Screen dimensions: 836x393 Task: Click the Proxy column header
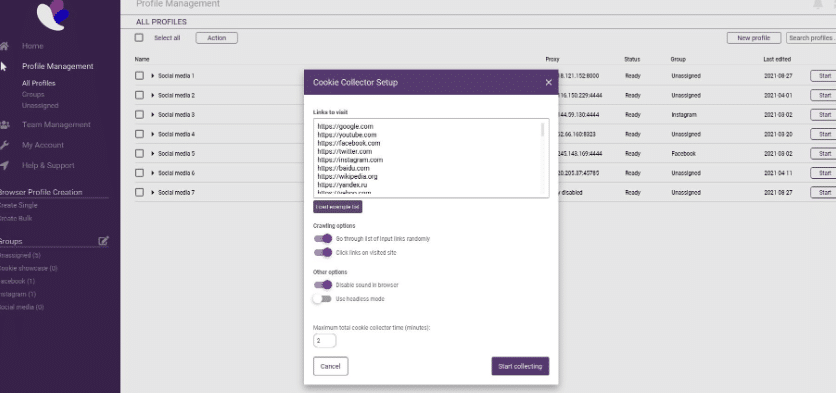tap(552, 59)
